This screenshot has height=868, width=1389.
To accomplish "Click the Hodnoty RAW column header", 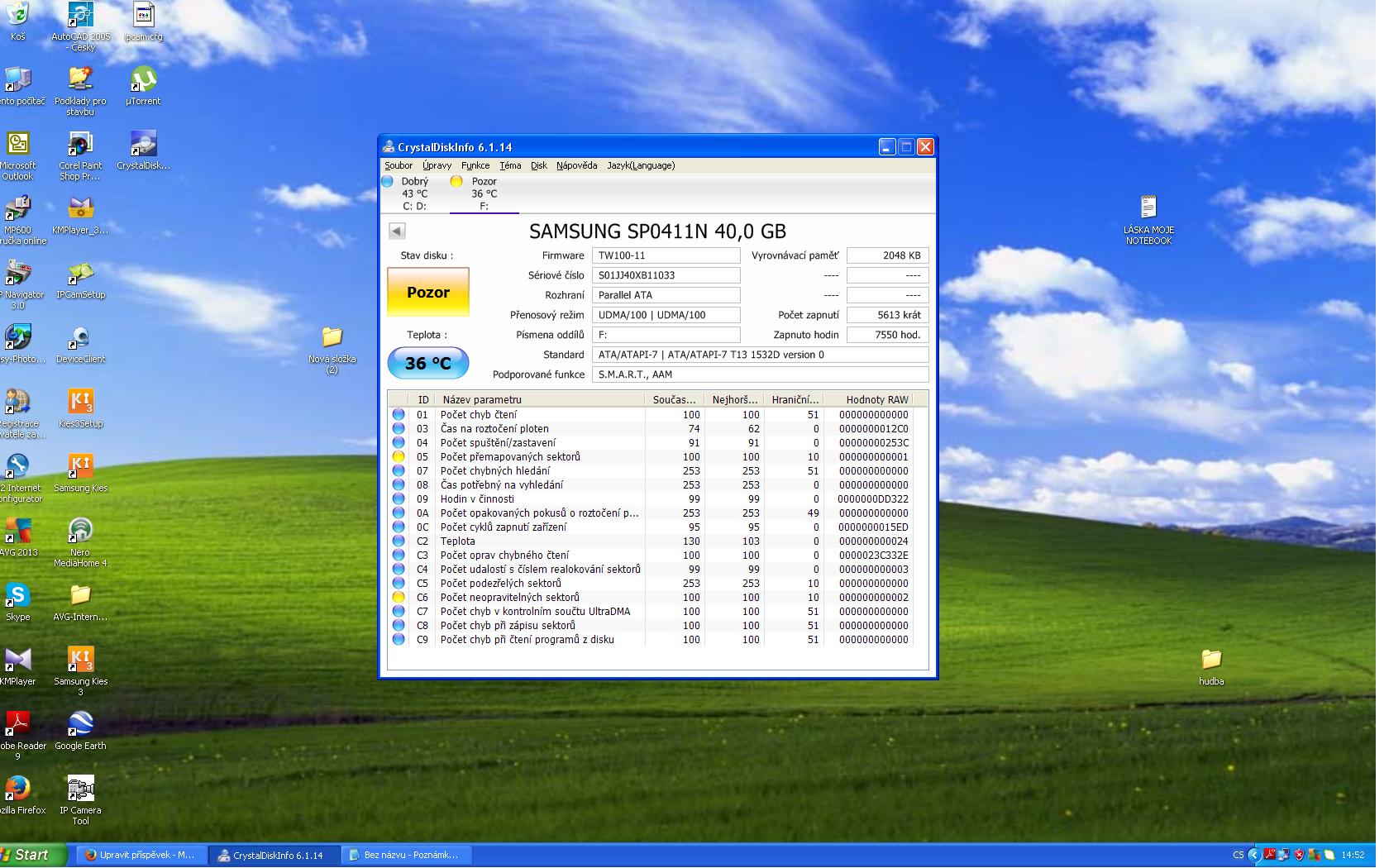I will pyautogui.click(x=876, y=399).
